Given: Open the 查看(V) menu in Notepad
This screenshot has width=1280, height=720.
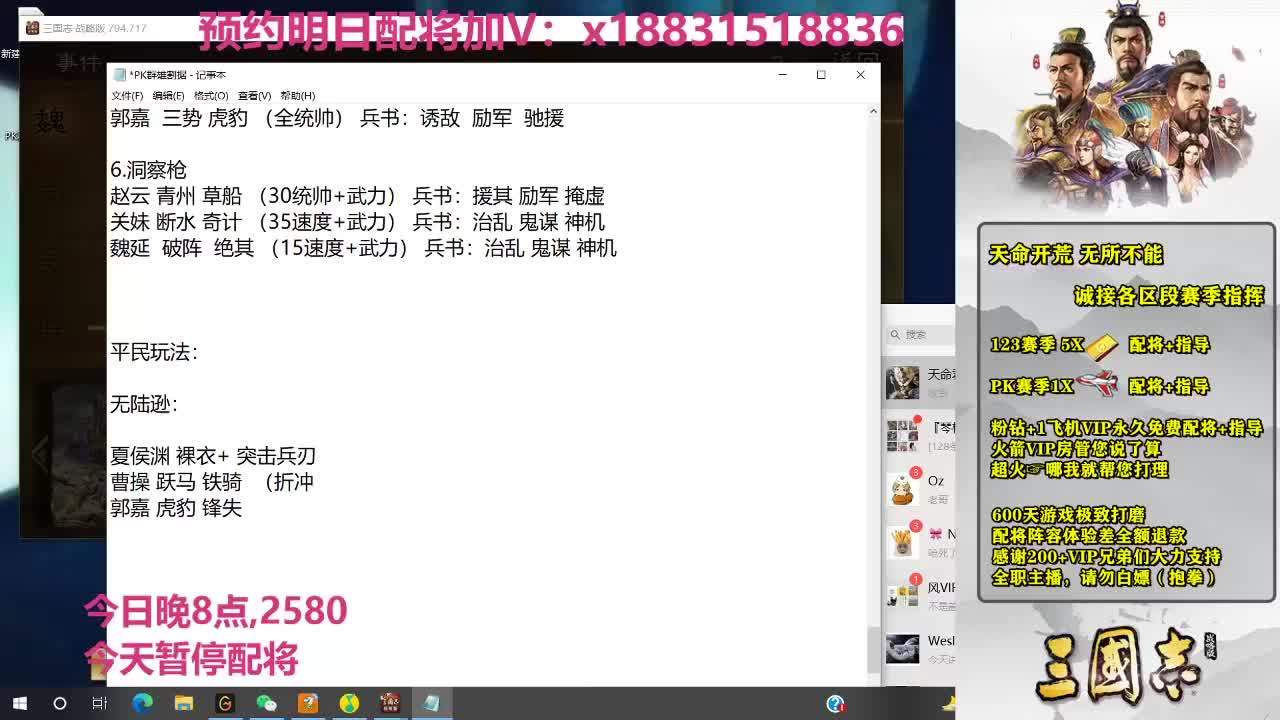Looking at the screenshot, I should click(x=254, y=96).
